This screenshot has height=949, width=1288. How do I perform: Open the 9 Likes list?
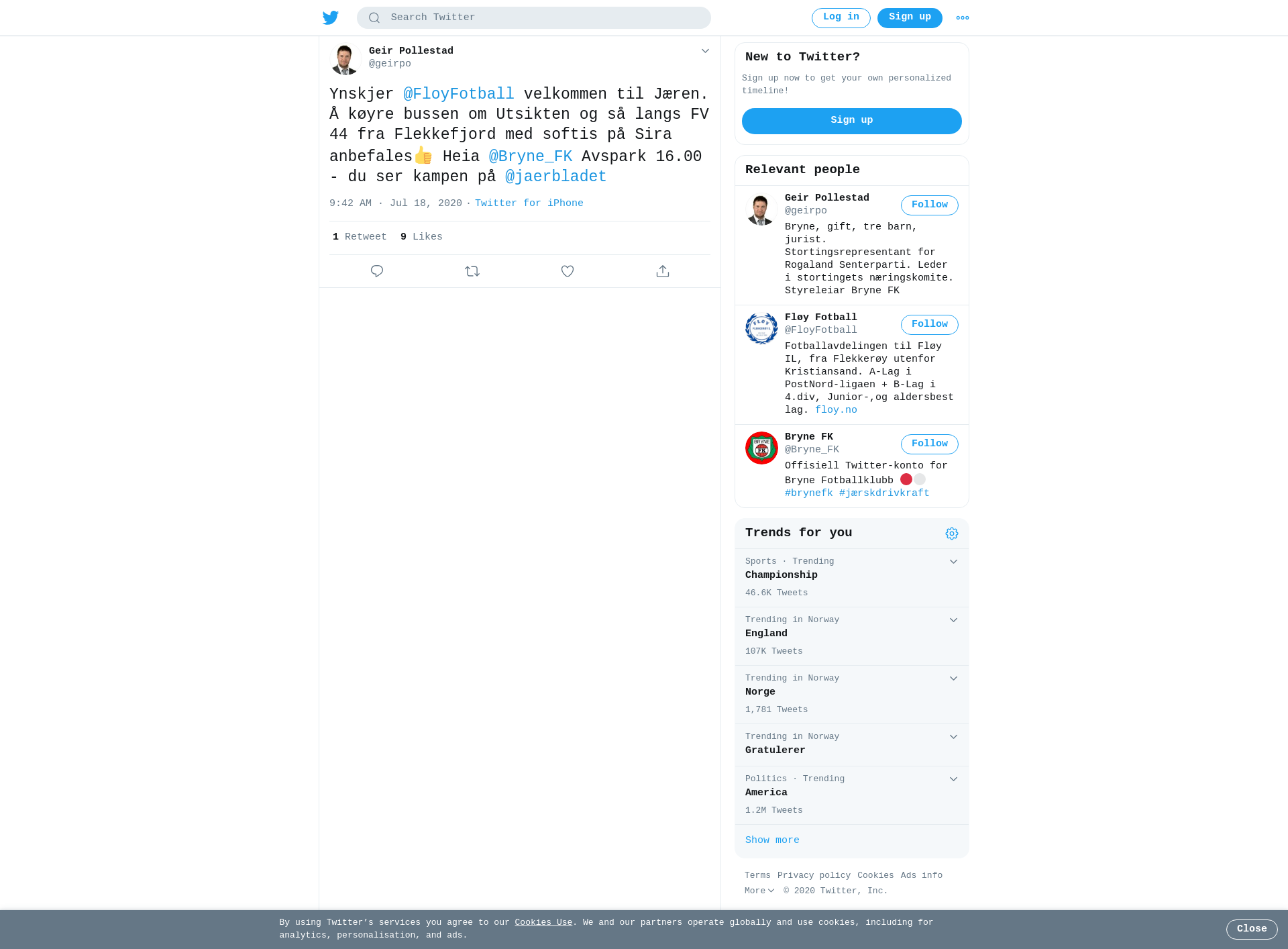coord(421,237)
